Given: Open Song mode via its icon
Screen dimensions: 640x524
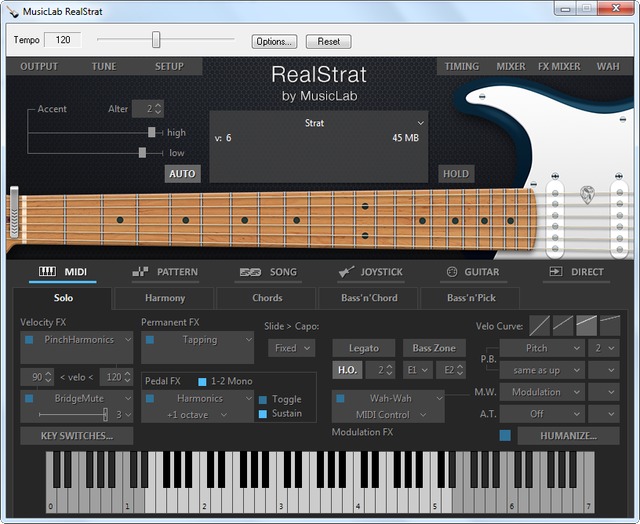Looking at the screenshot, I should (251, 272).
